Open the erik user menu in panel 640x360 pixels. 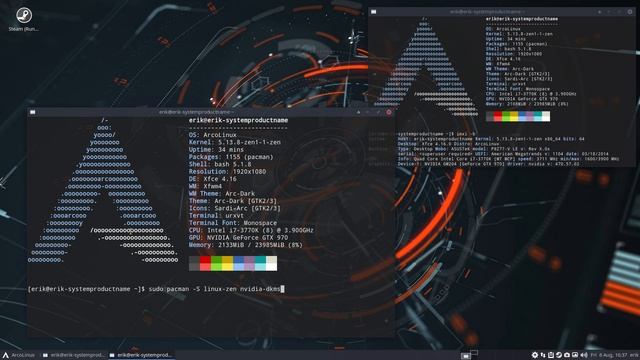click(x=634, y=355)
